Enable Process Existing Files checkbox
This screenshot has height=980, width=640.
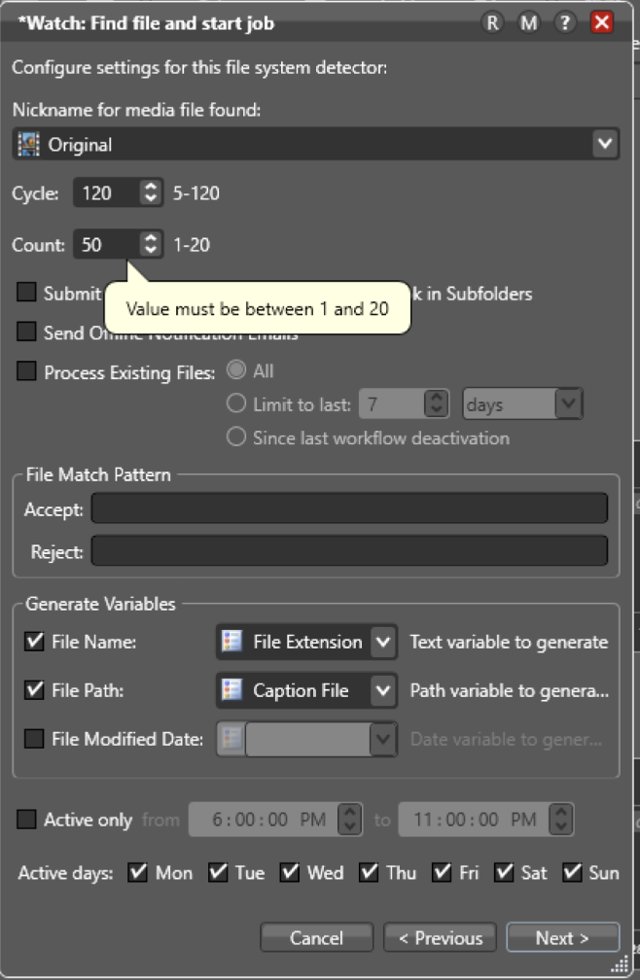tap(26, 371)
